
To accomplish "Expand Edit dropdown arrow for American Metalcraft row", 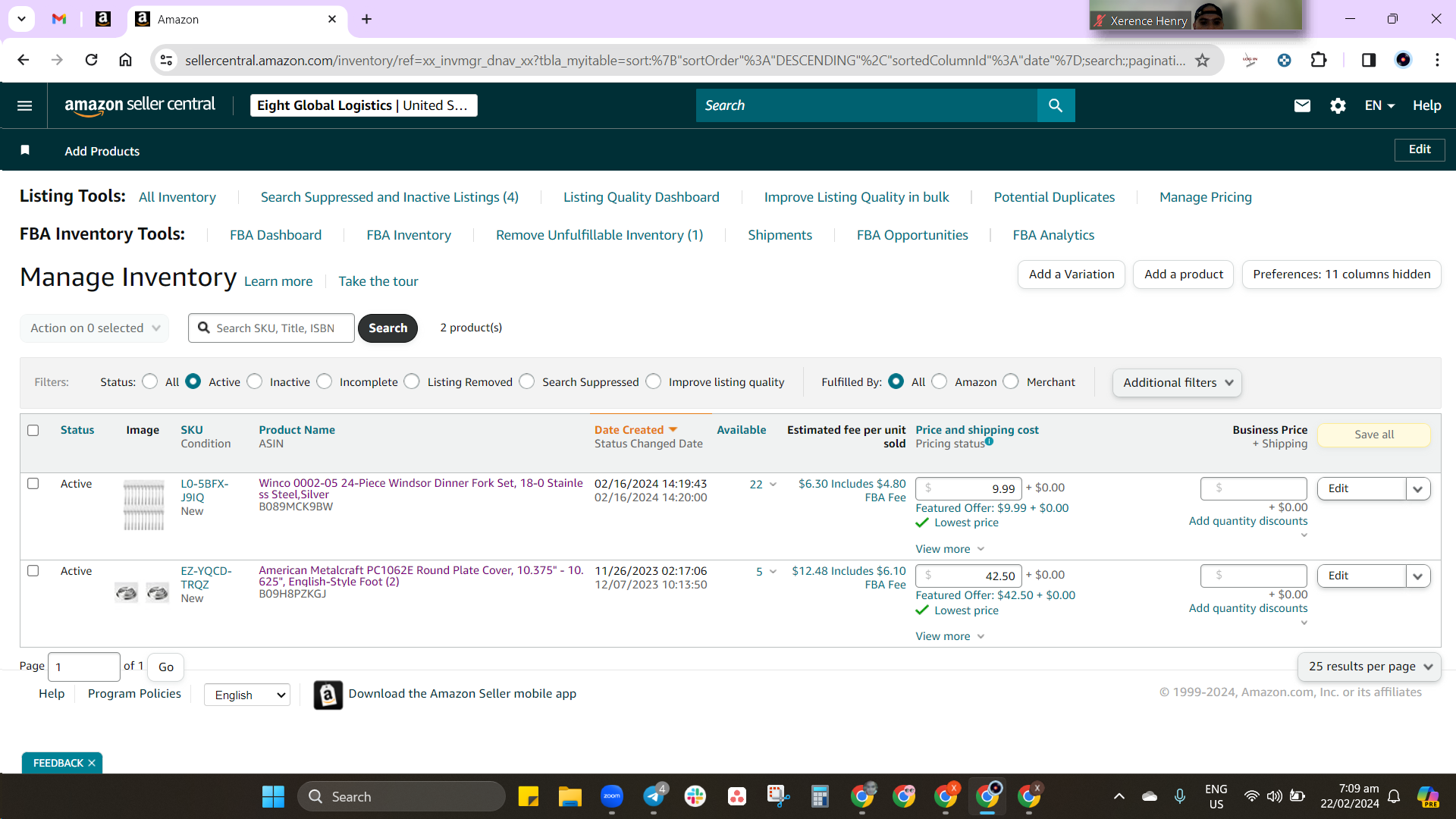I will click(1418, 576).
